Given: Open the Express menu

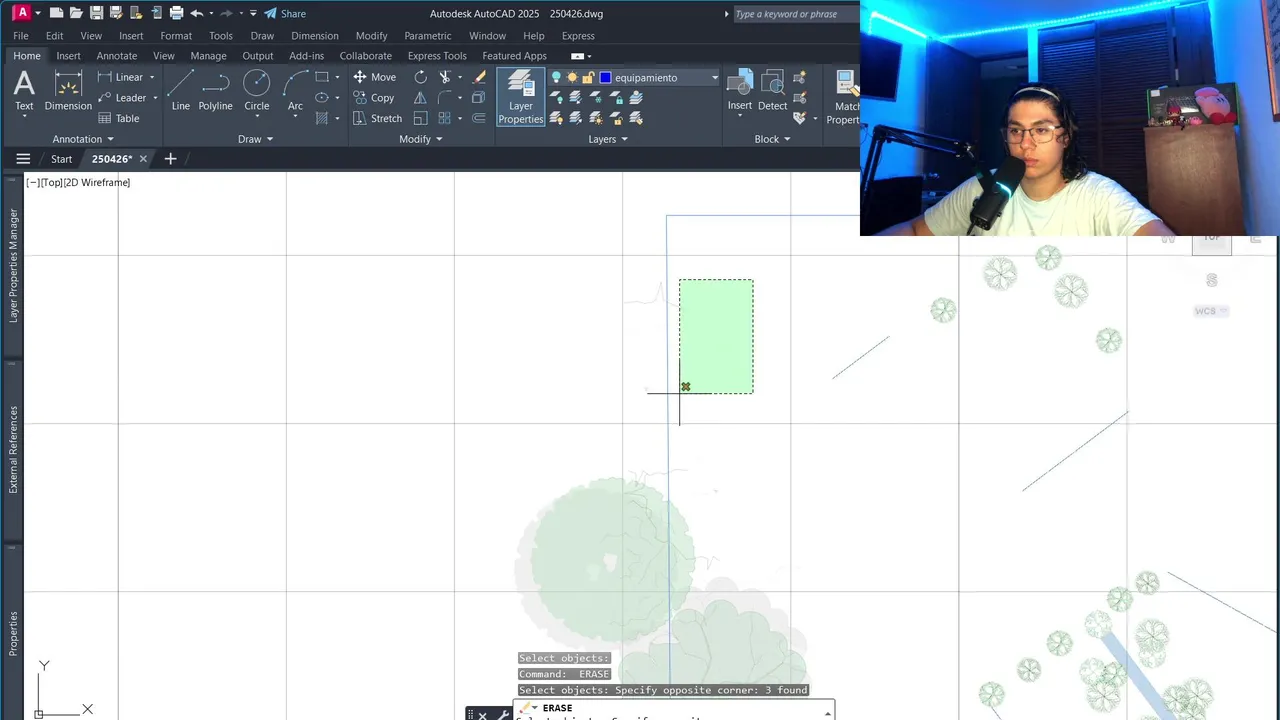Looking at the screenshot, I should click(x=578, y=36).
